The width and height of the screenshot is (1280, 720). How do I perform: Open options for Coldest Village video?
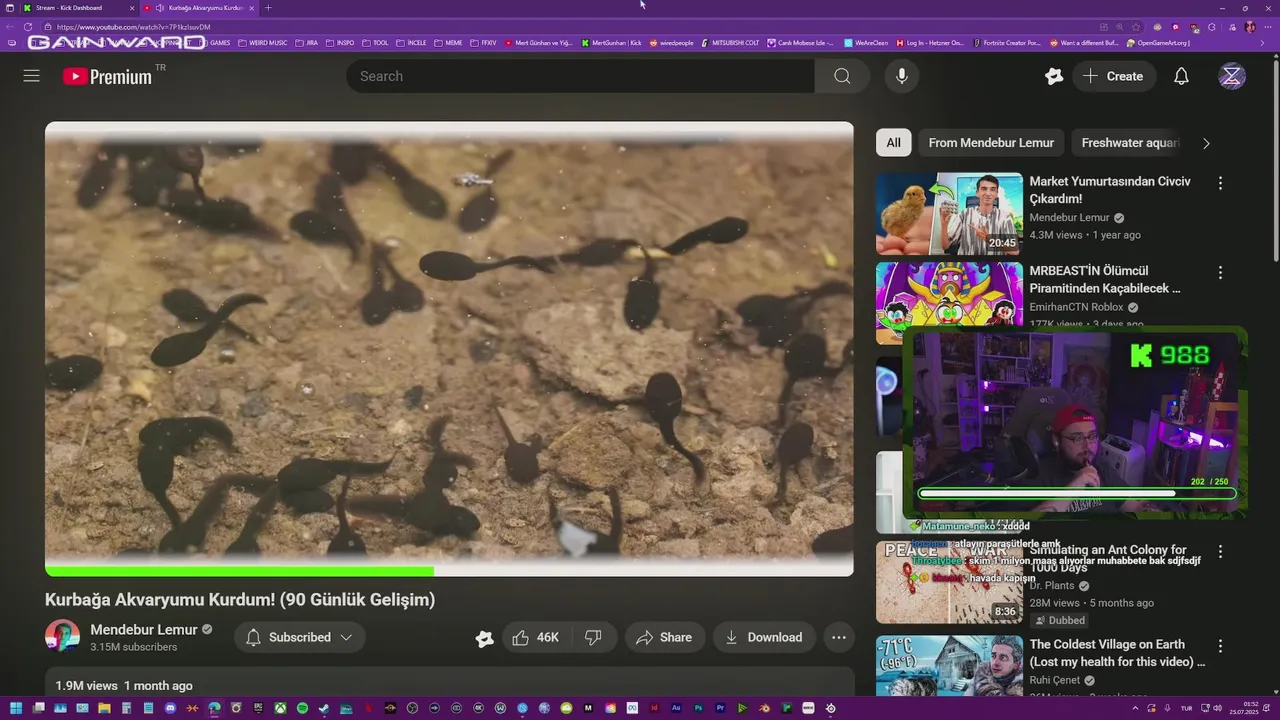click(x=1220, y=646)
